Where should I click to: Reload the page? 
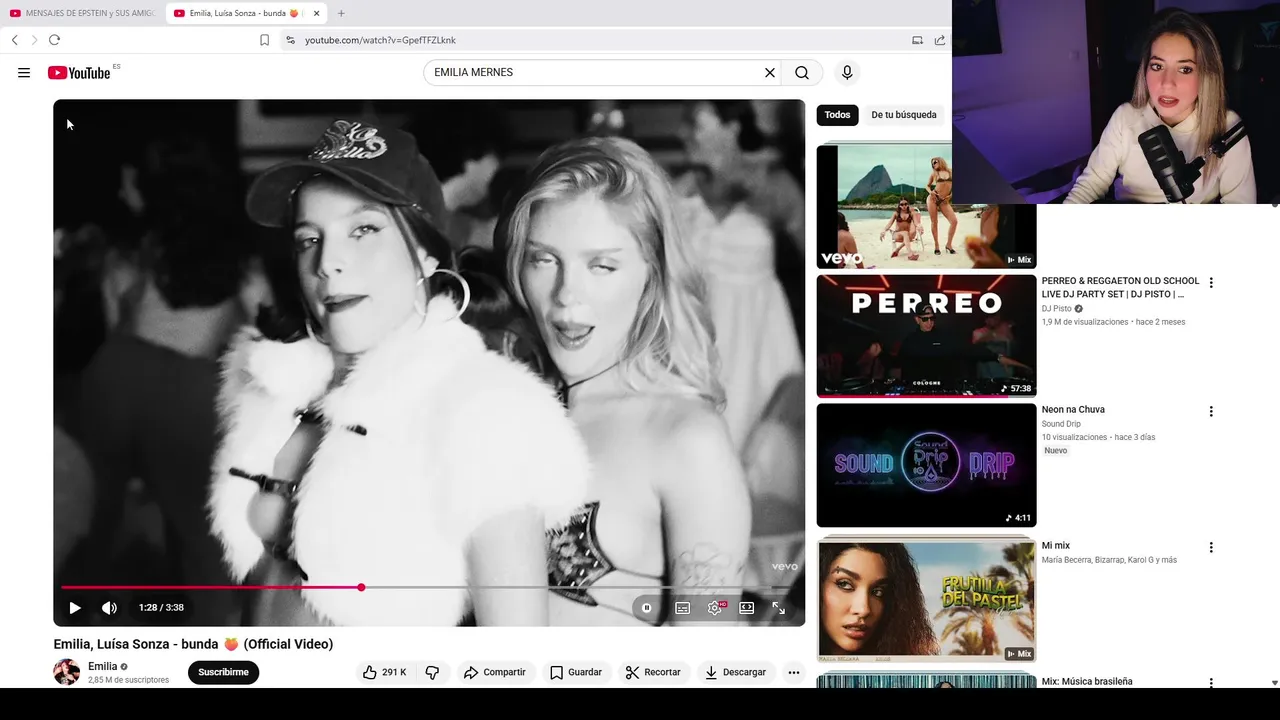click(54, 40)
